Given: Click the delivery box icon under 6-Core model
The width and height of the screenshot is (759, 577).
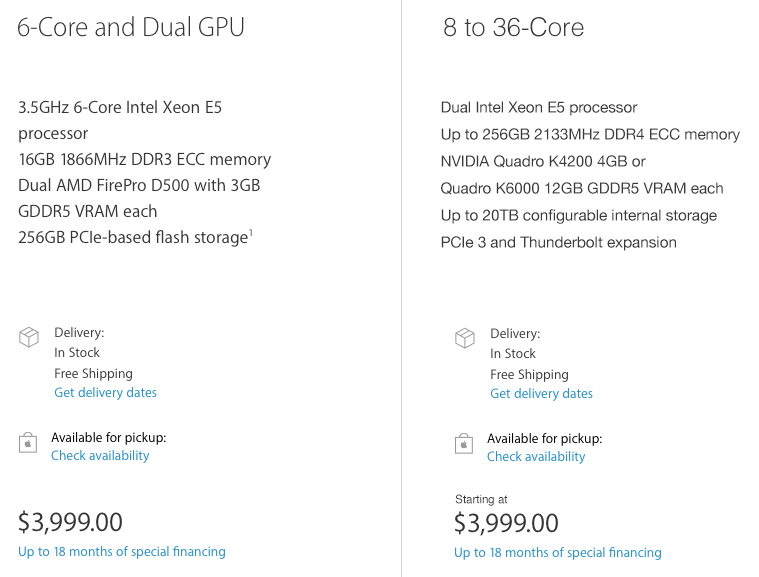Looking at the screenshot, I should coord(29,338).
